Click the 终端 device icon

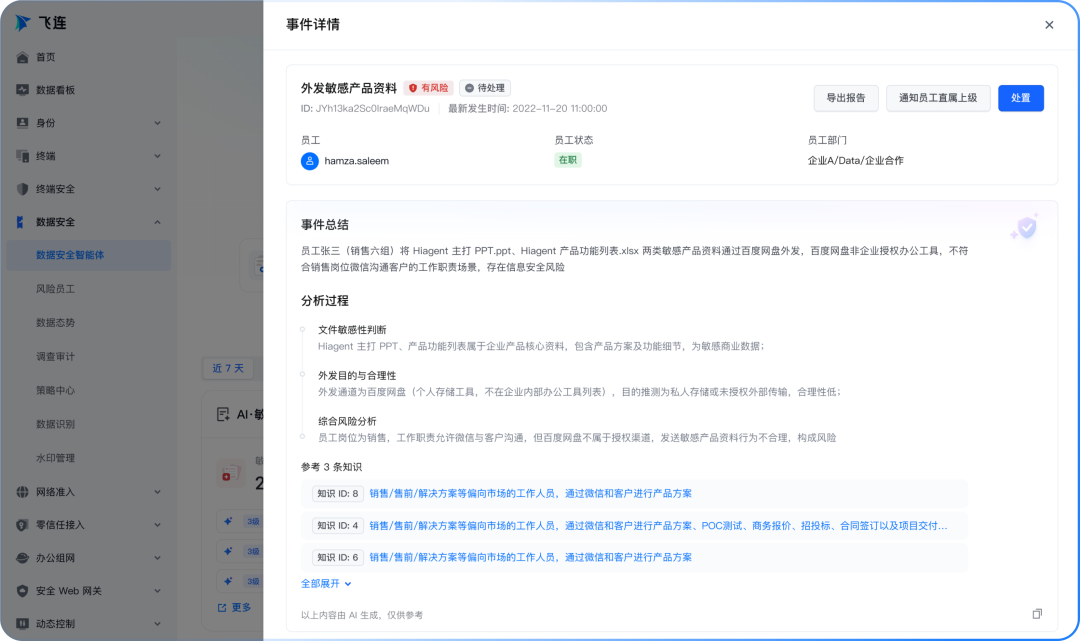click(22, 156)
